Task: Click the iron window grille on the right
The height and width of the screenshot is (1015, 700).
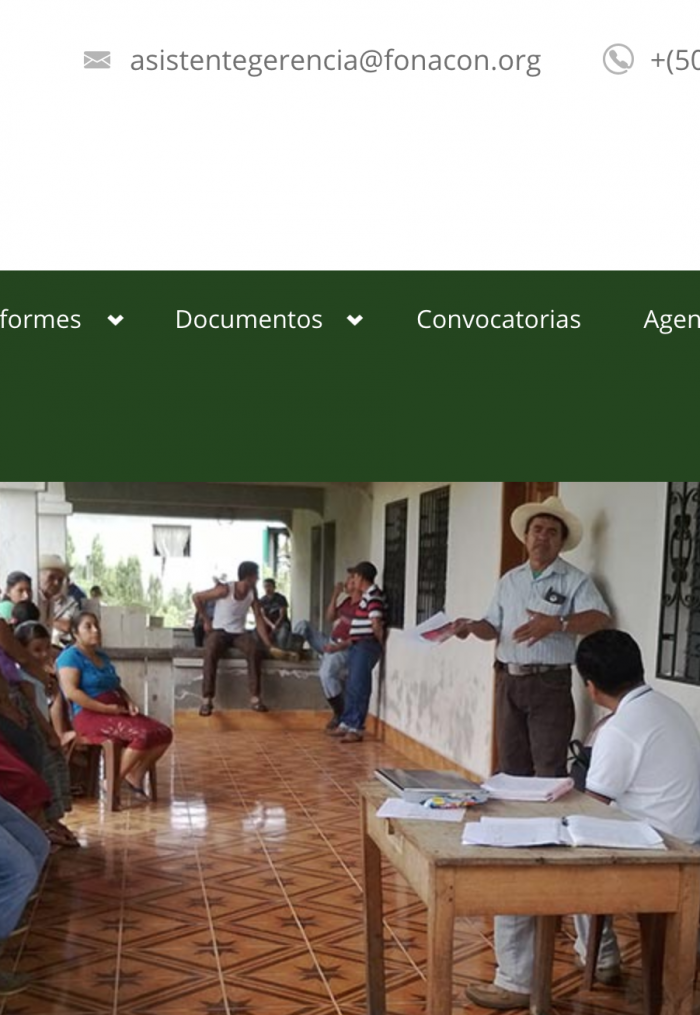Action: pos(679,583)
